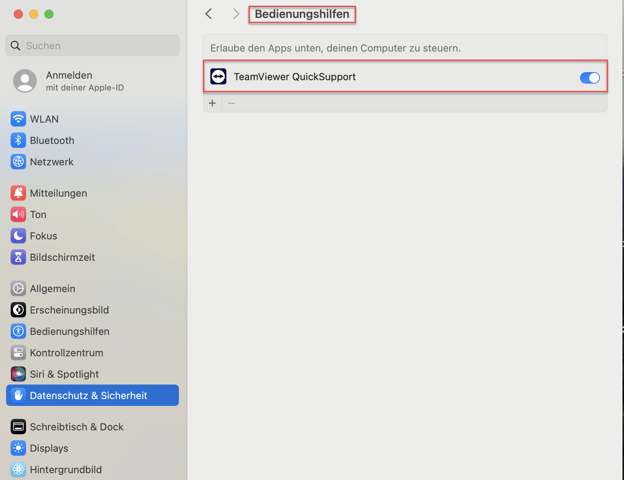Click the WLAN Wi-Fi icon in sidebar
Image resolution: width=624 pixels, height=480 pixels.
[18, 119]
